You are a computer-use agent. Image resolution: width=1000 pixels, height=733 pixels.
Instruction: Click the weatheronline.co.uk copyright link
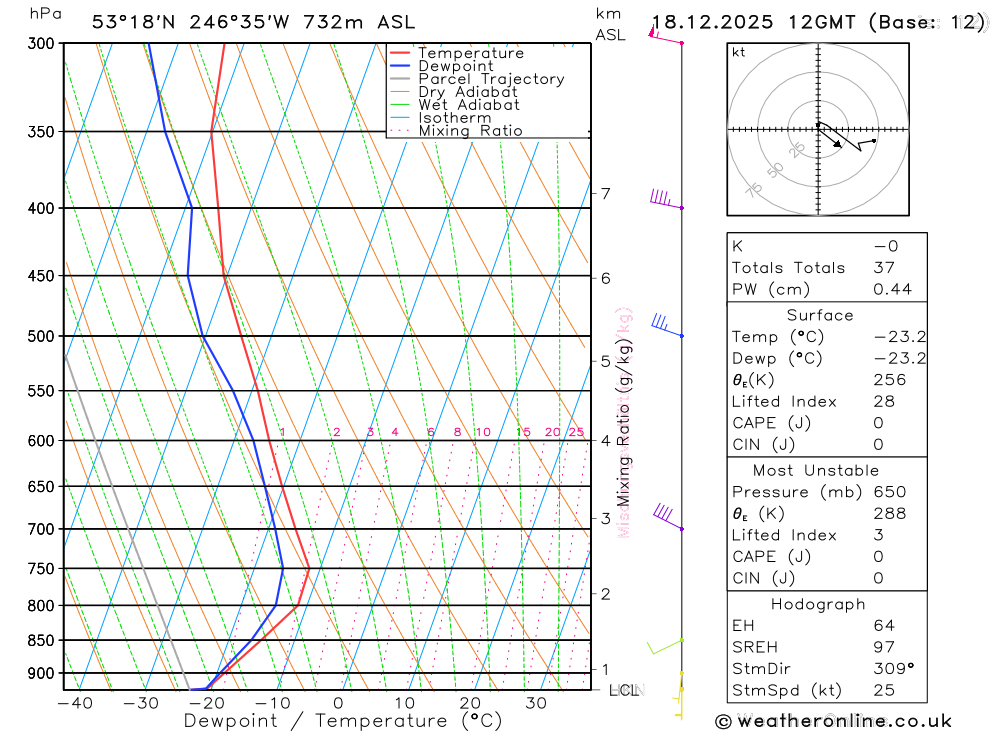click(x=834, y=721)
